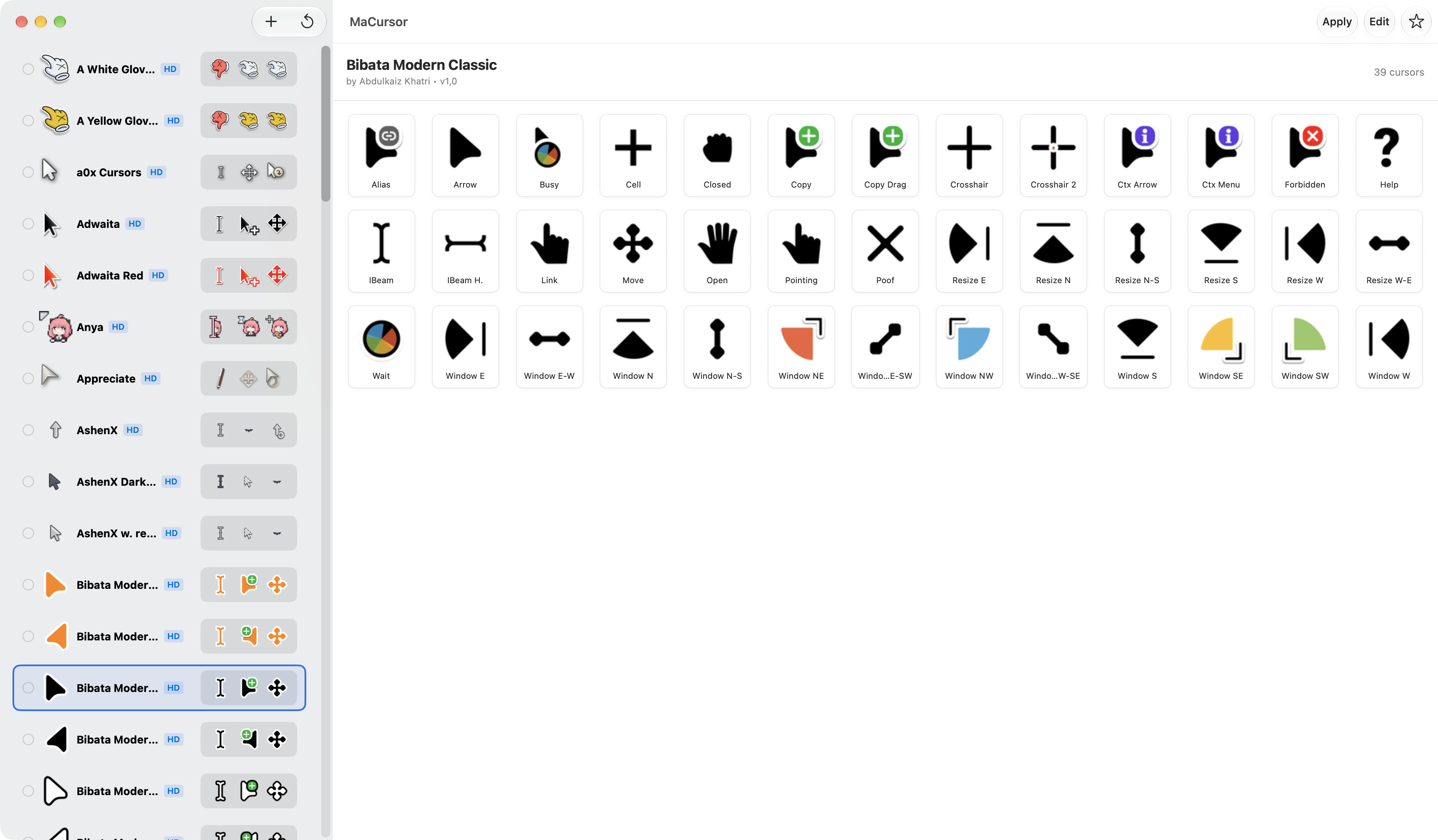The image size is (1438, 840).
Task: Select the Wait cursor tile
Action: (x=381, y=347)
